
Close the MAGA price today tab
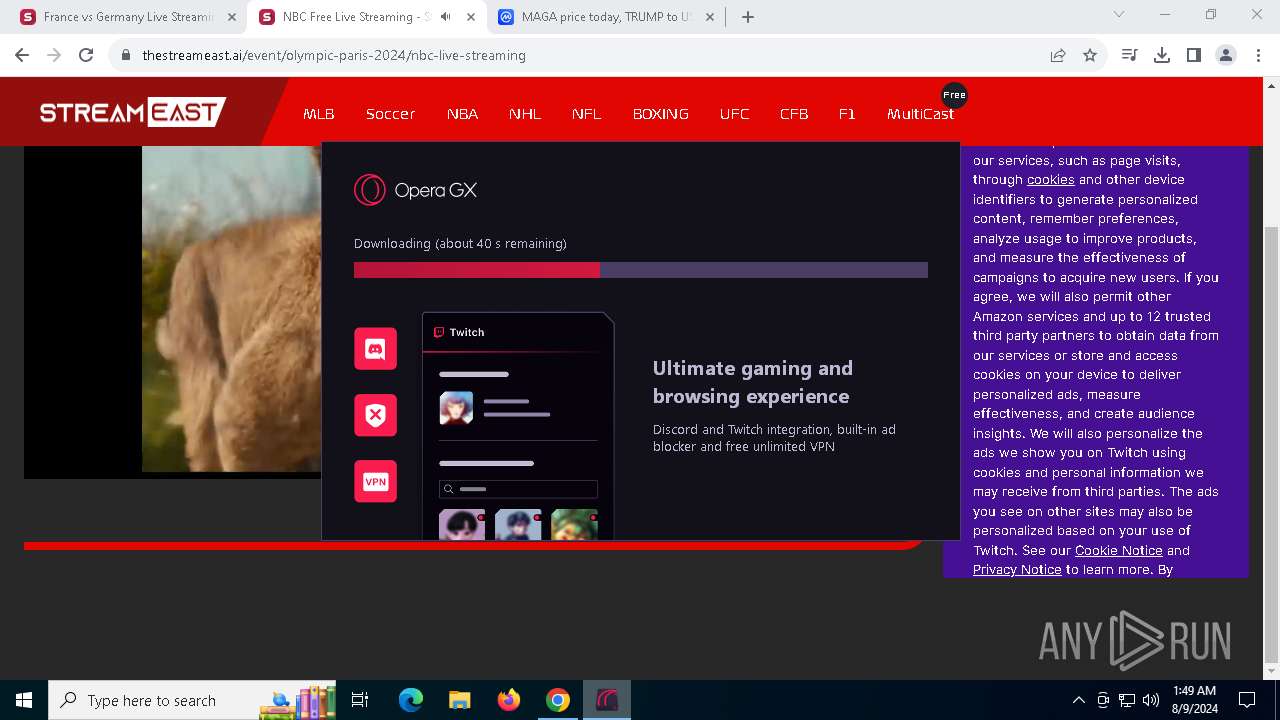tap(711, 17)
